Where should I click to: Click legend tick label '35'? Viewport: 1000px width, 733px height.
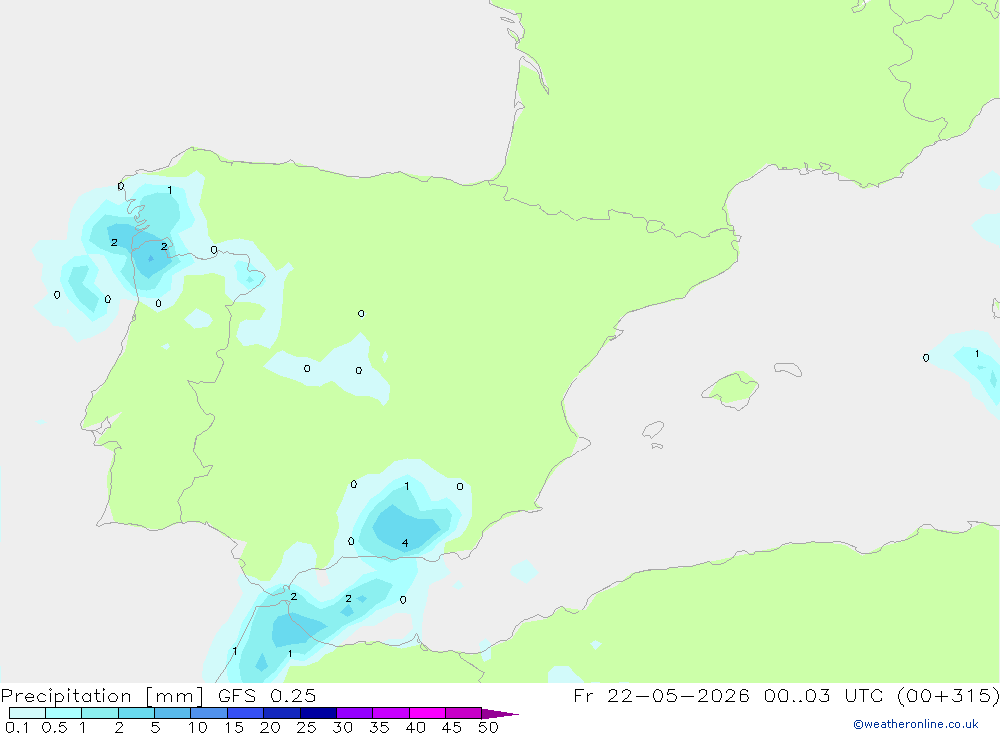(x=379, y=727)
